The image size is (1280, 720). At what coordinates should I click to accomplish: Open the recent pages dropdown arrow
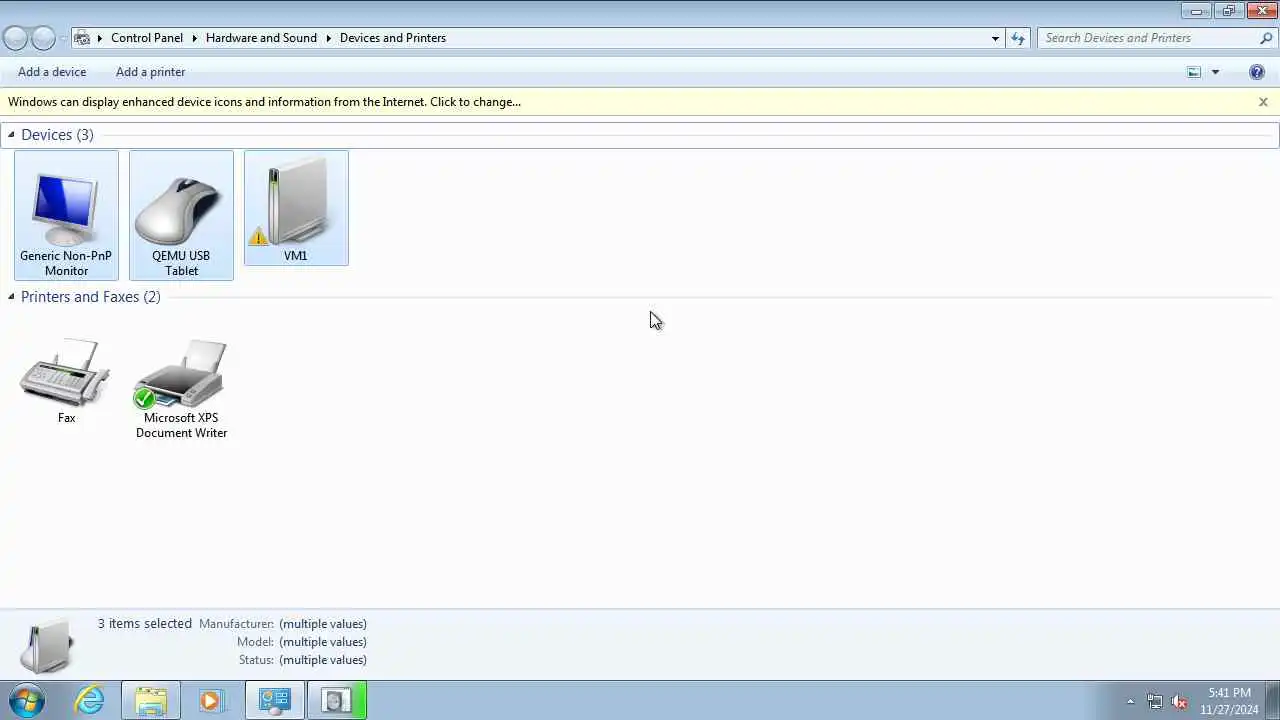(63, 38)
